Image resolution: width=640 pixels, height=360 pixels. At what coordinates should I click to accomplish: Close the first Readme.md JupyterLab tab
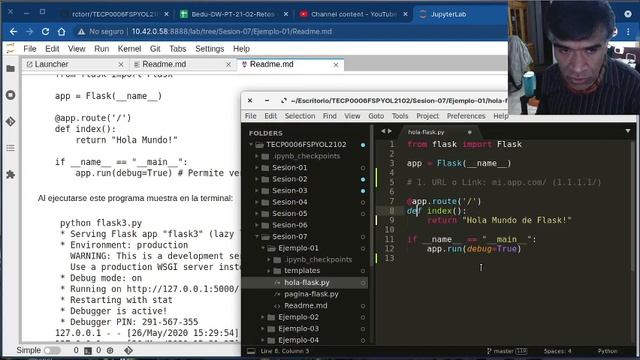click(x=228, y=64)
